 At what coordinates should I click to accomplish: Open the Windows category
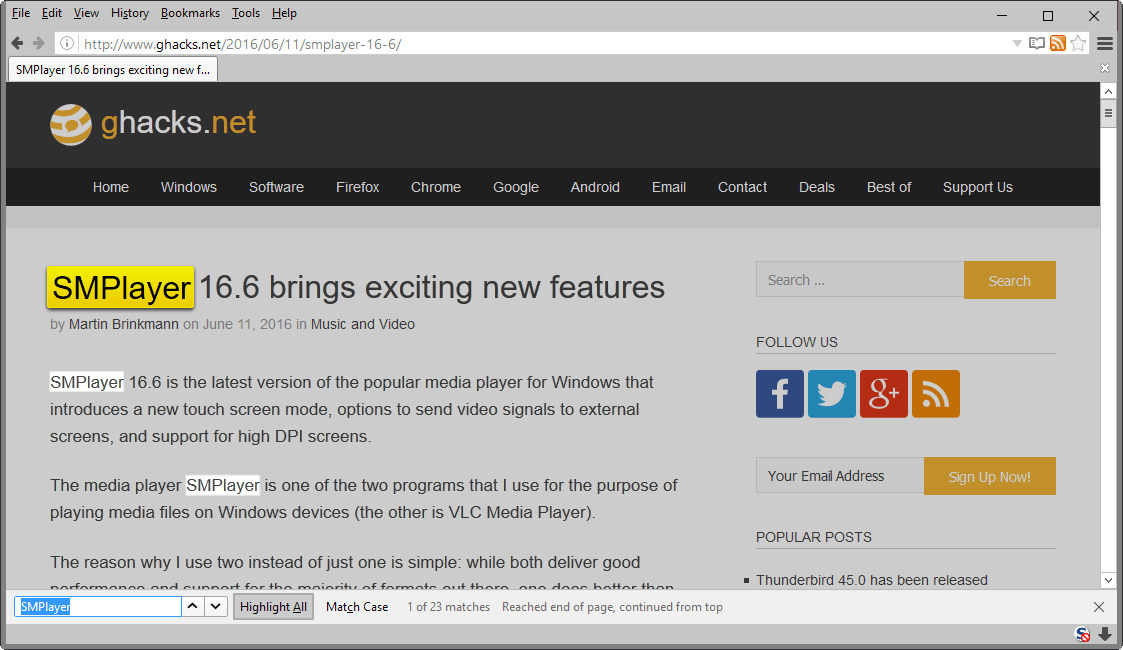(x=188, y=187)
